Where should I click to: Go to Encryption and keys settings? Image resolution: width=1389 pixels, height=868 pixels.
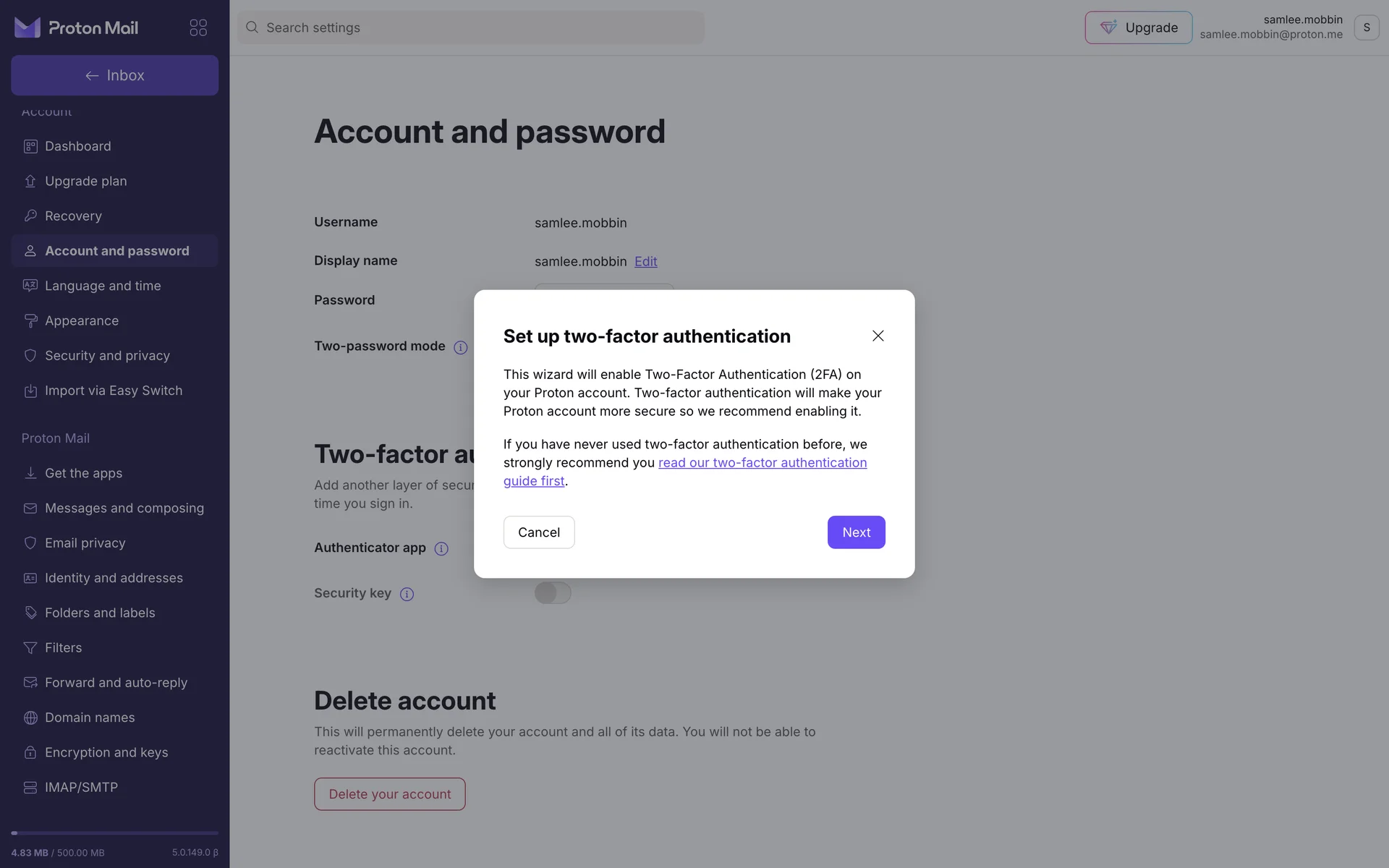pyautogui.click(x=106, y=752)
